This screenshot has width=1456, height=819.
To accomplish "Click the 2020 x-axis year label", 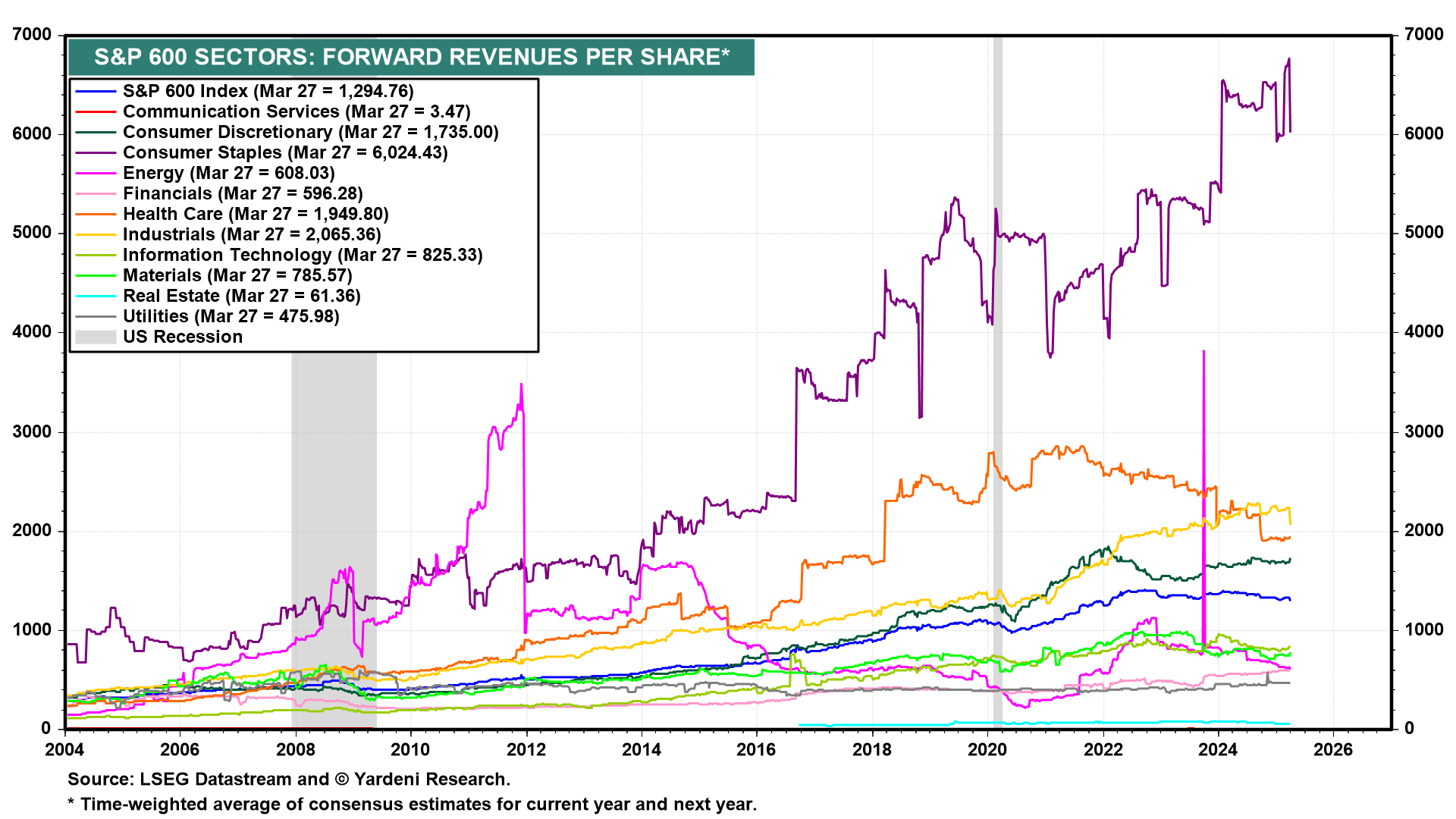I will click(987, 750).
